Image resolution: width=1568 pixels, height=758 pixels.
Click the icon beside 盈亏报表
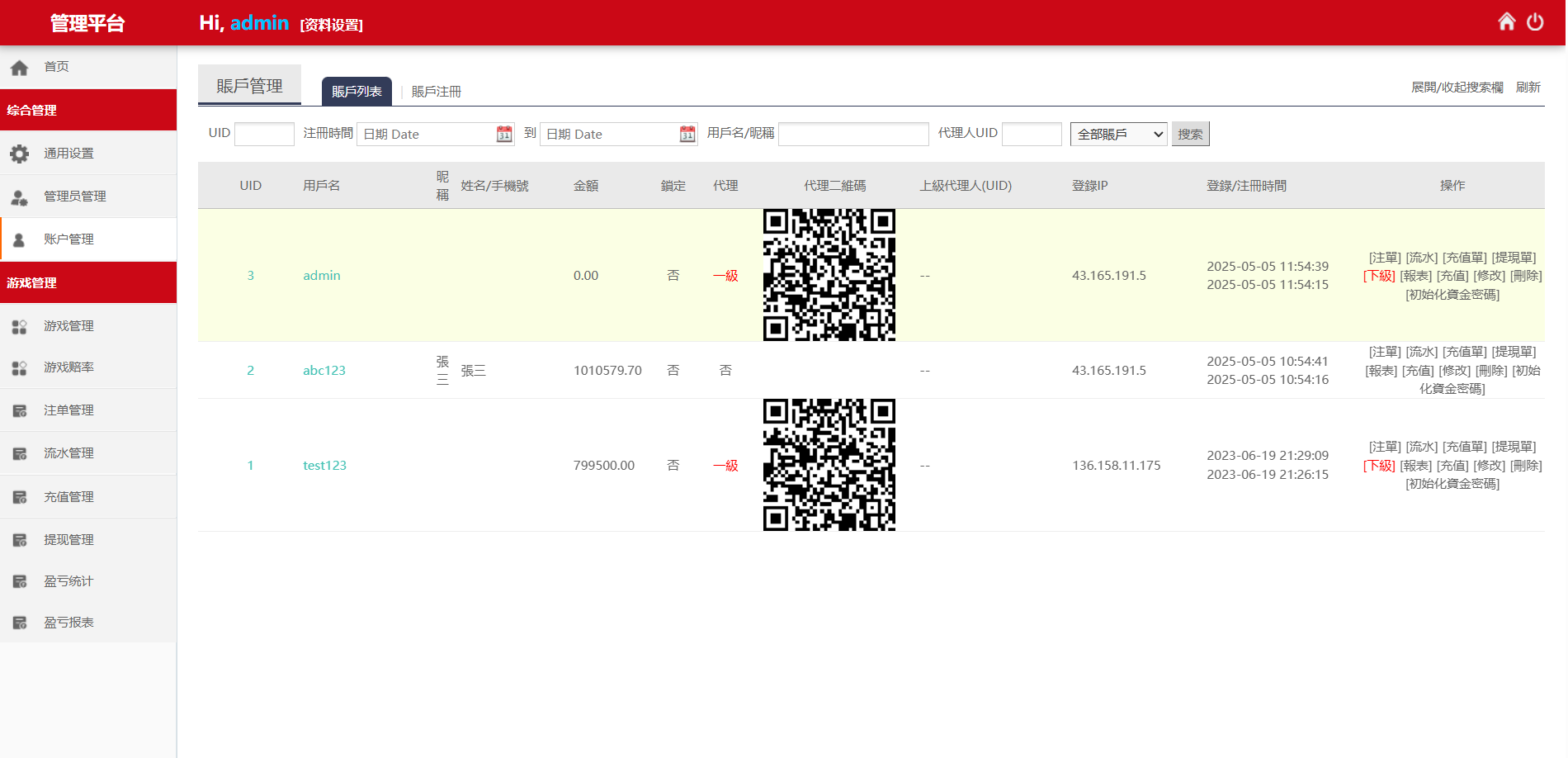point(20,623)
